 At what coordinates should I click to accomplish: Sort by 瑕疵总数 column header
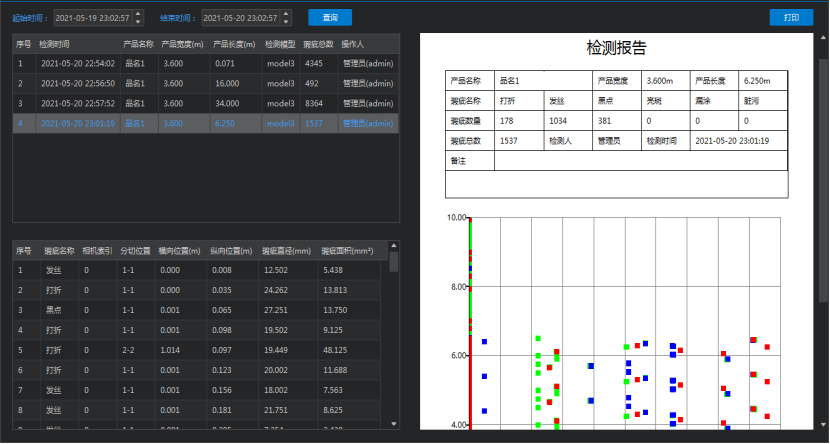[x=318, y=44]
